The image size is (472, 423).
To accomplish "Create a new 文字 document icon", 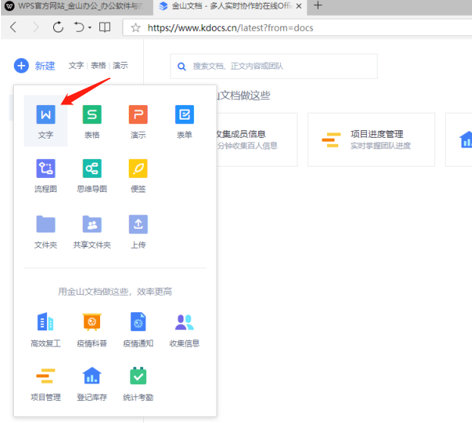I will pyautogui.click(x=46, y=114).
